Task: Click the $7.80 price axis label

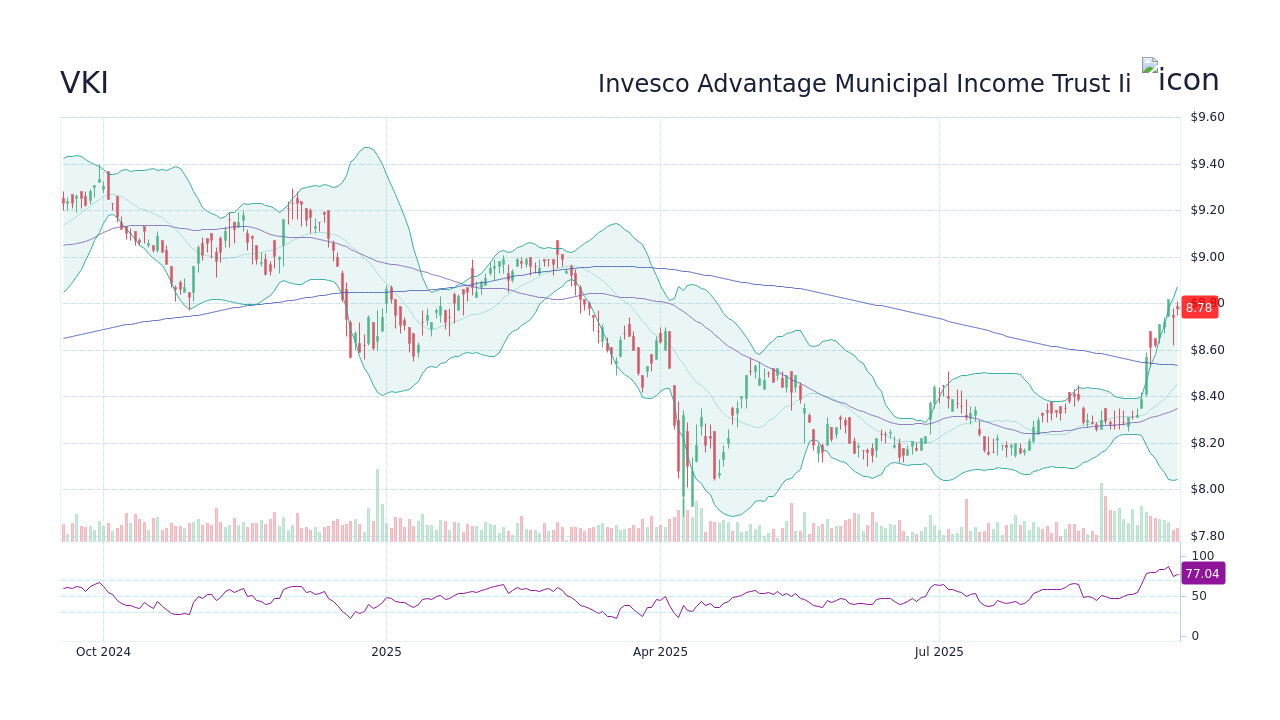Action: [x=1207, y=536]
